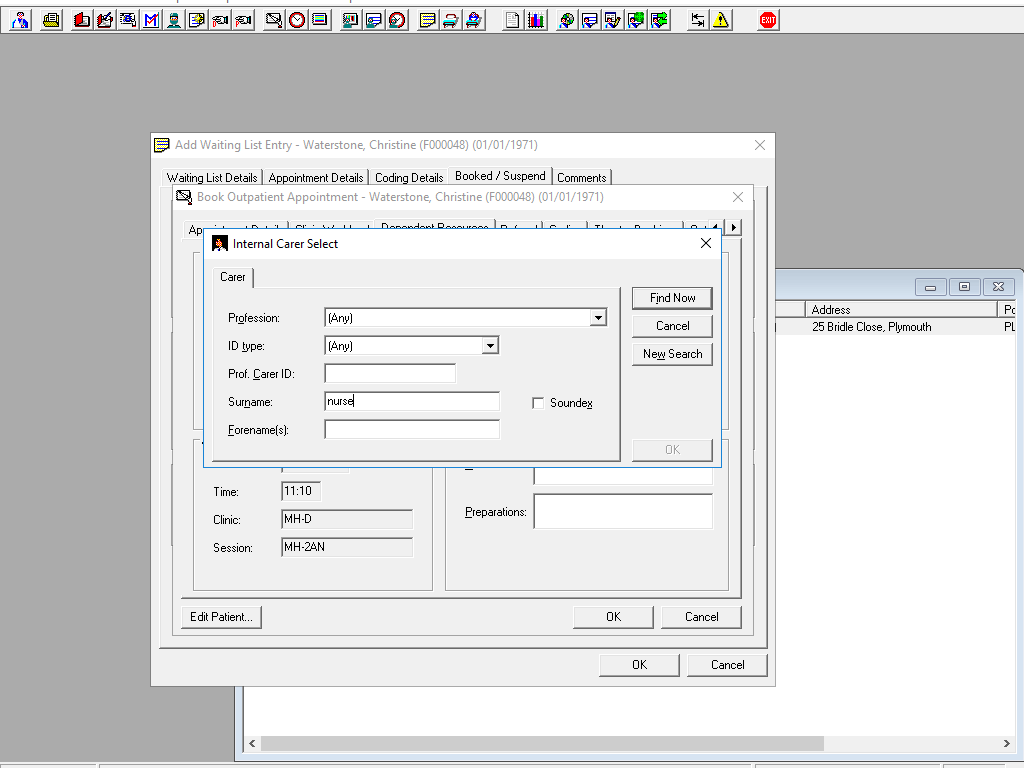Click the pointing hand P icon
This screenshot has height=768, width=1024.
coord(243,20)
